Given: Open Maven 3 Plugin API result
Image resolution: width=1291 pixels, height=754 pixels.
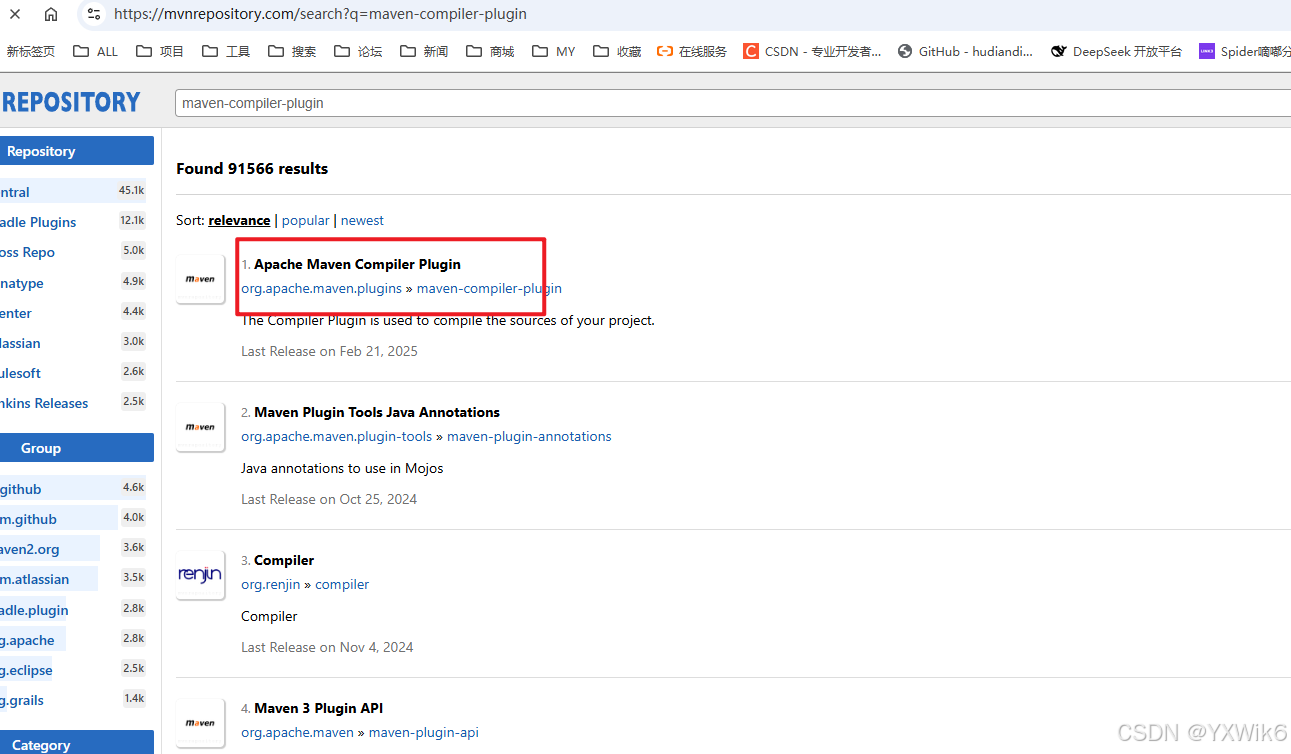Looking at the screenshot, I should coord(319,708).
